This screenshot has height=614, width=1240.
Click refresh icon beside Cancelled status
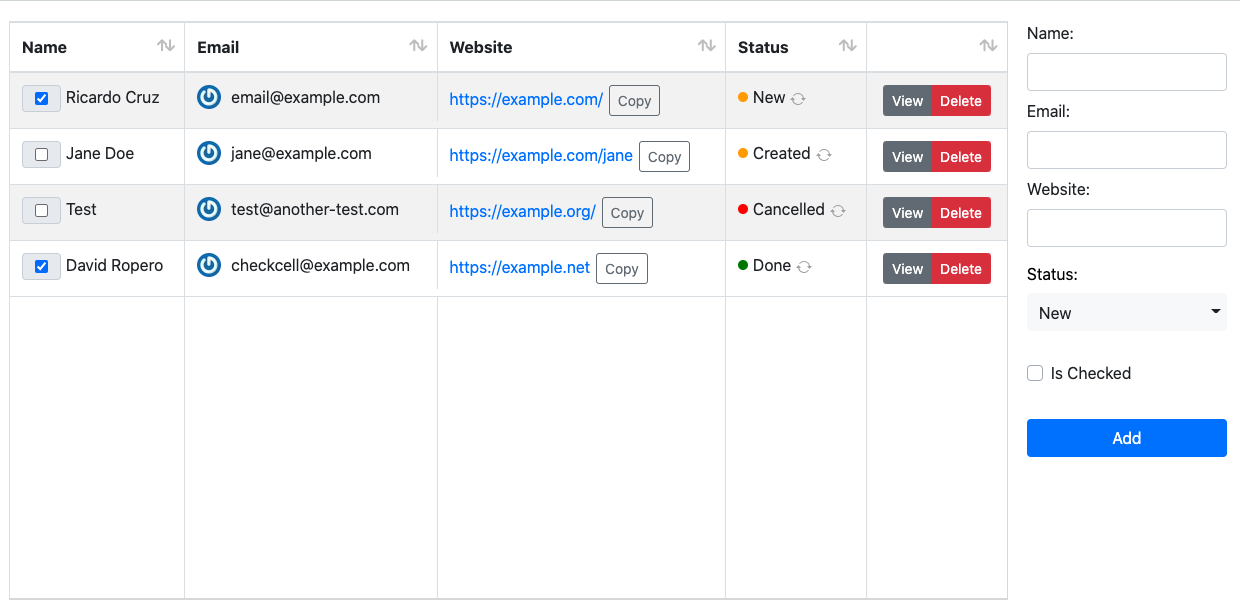(838, 211)
